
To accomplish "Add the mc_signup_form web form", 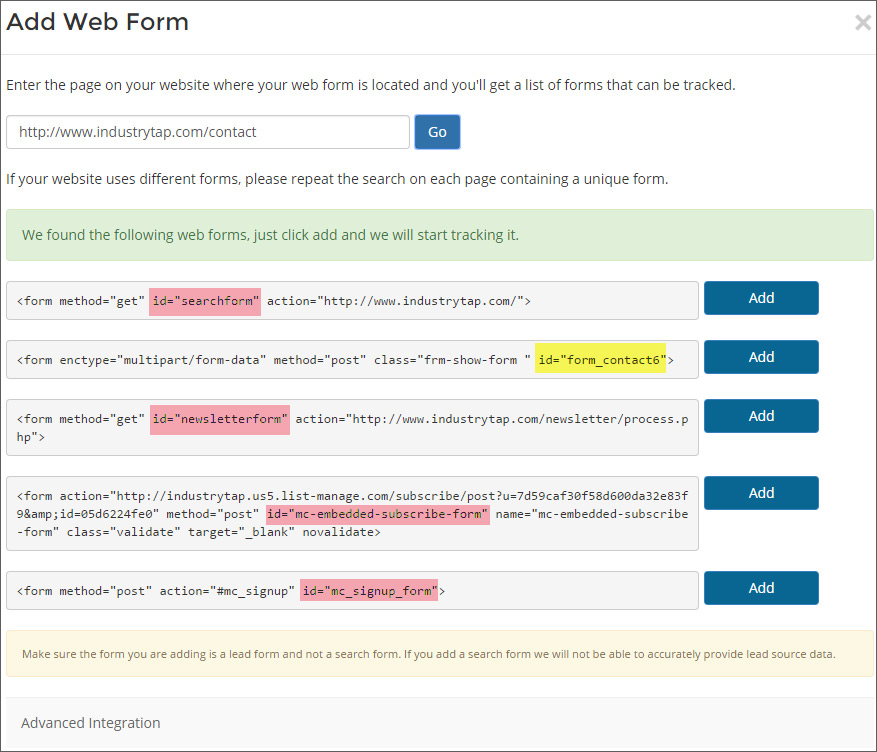I will point(761,588).
